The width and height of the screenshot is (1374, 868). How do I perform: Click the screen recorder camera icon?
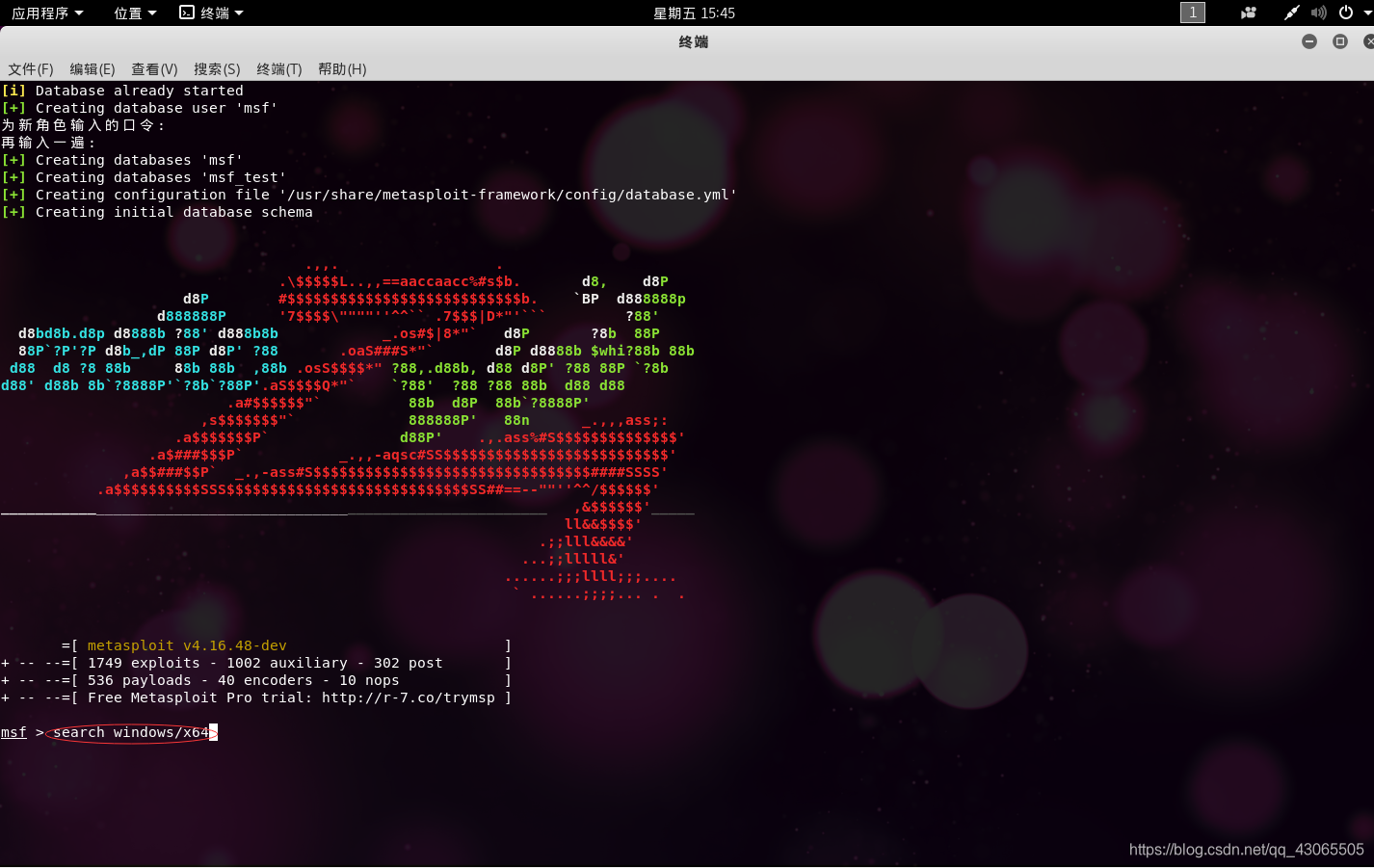(x=1249, y=13)
